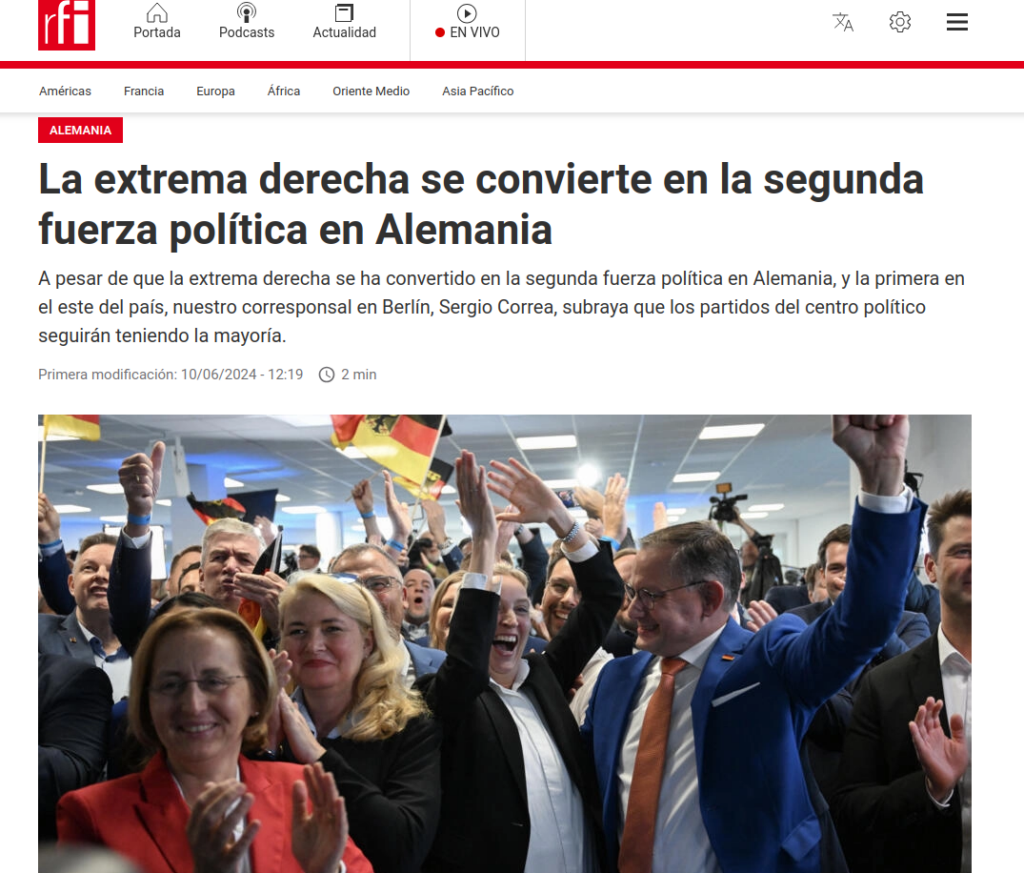Click the red live indicator dot
1024x873 pixels.
(x=440, y=33)
